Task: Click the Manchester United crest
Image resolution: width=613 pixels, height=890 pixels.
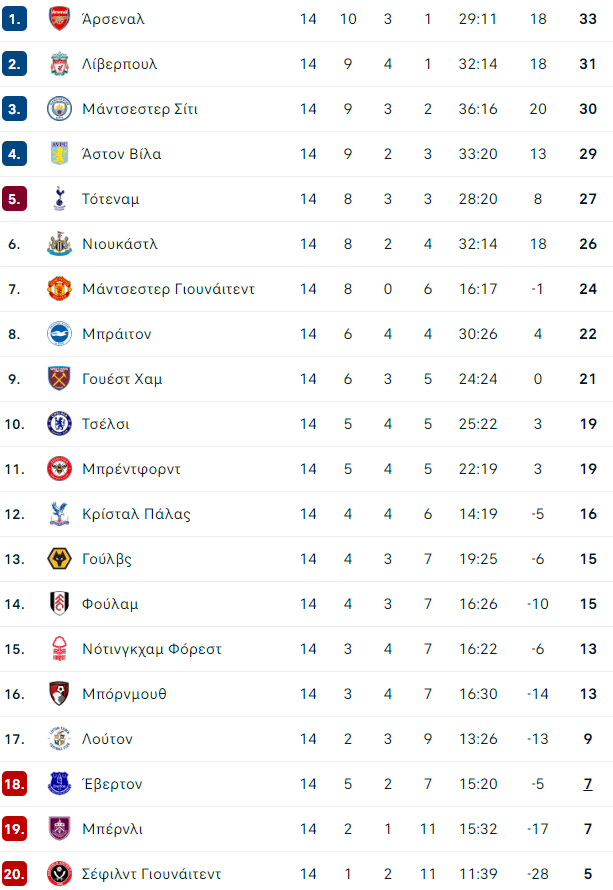Action: (59, 288)
